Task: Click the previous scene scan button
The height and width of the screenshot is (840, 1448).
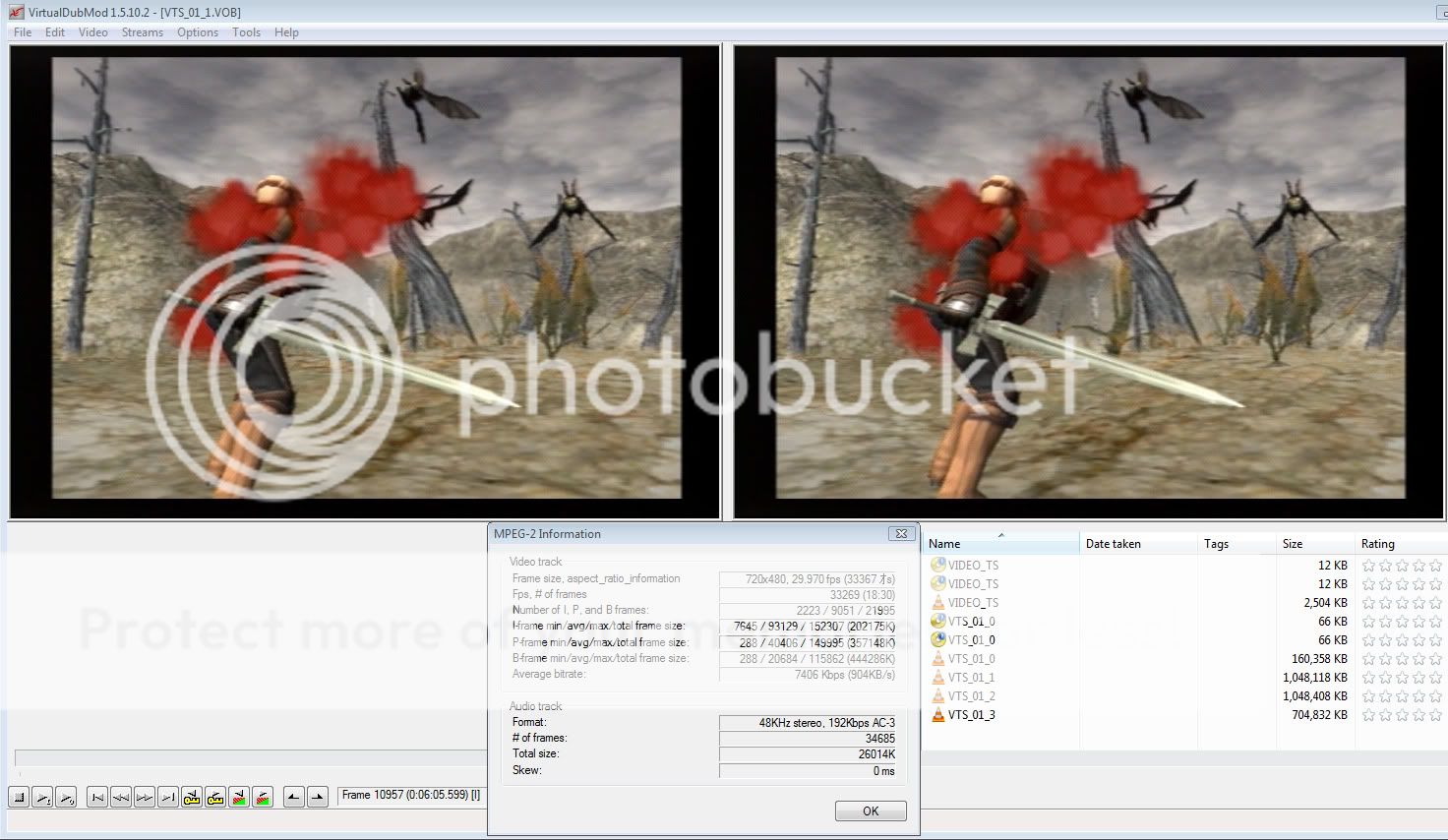Action: [x=239, y=798]
